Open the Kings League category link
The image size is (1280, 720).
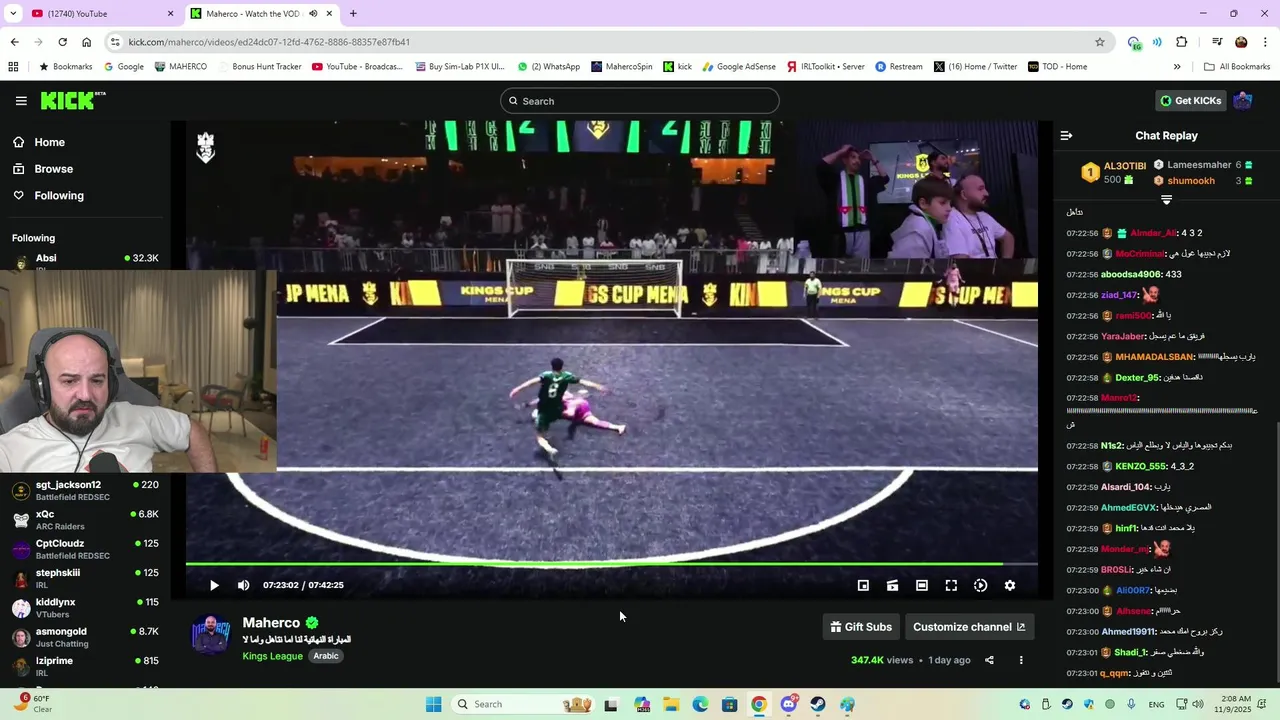click(x=272, y=656)
